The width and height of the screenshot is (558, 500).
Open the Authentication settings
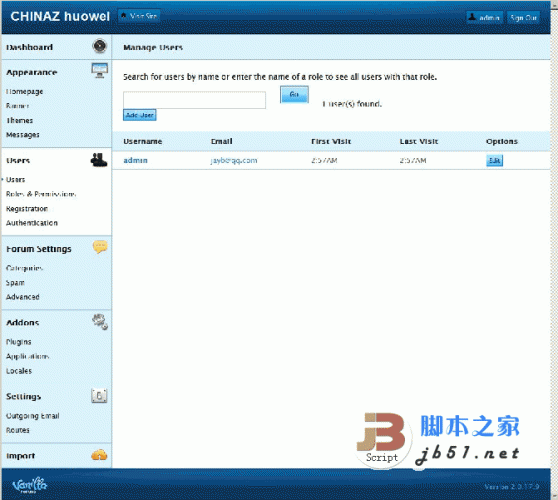click(x=32, y=223)
